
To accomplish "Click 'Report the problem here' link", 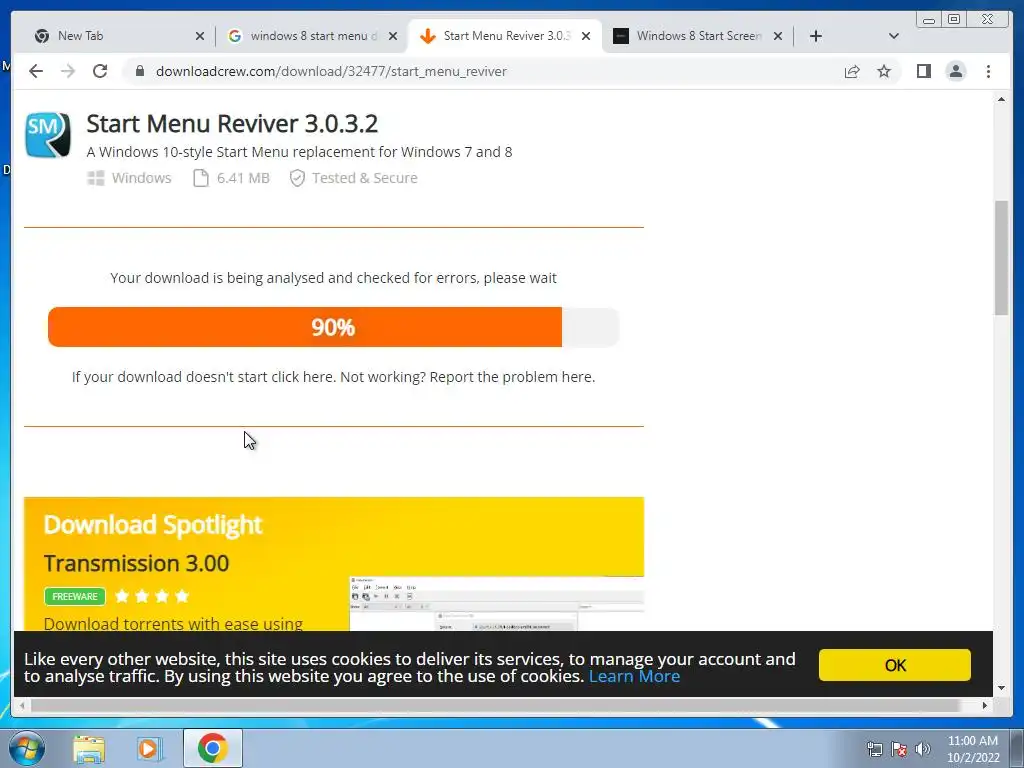I will coord(512,377).
